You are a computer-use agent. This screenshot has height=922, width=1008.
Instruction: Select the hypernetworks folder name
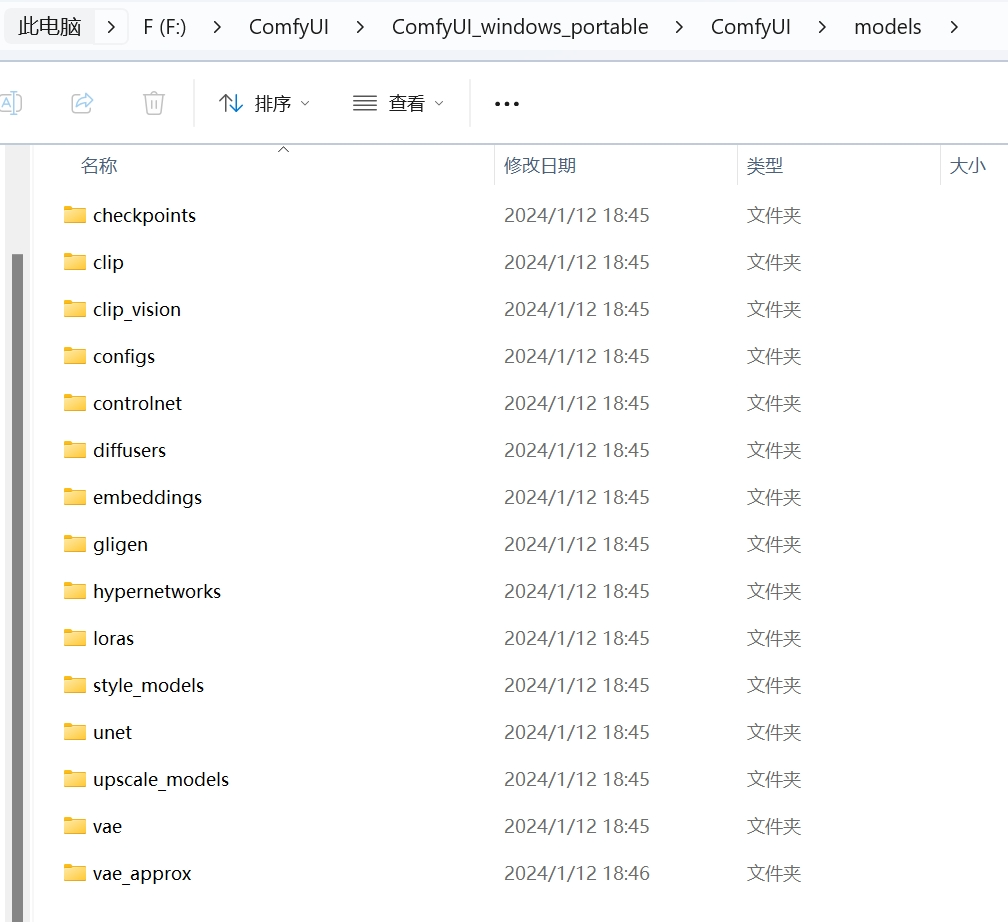point(157,591)
